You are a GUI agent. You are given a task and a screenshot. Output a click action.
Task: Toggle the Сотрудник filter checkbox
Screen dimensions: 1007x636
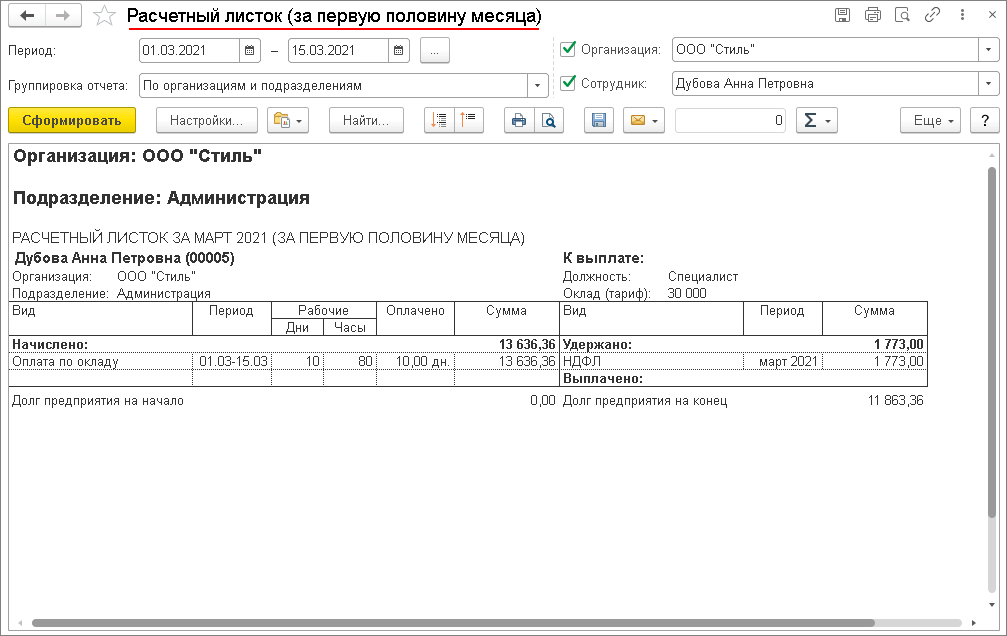tap(569, 84)
